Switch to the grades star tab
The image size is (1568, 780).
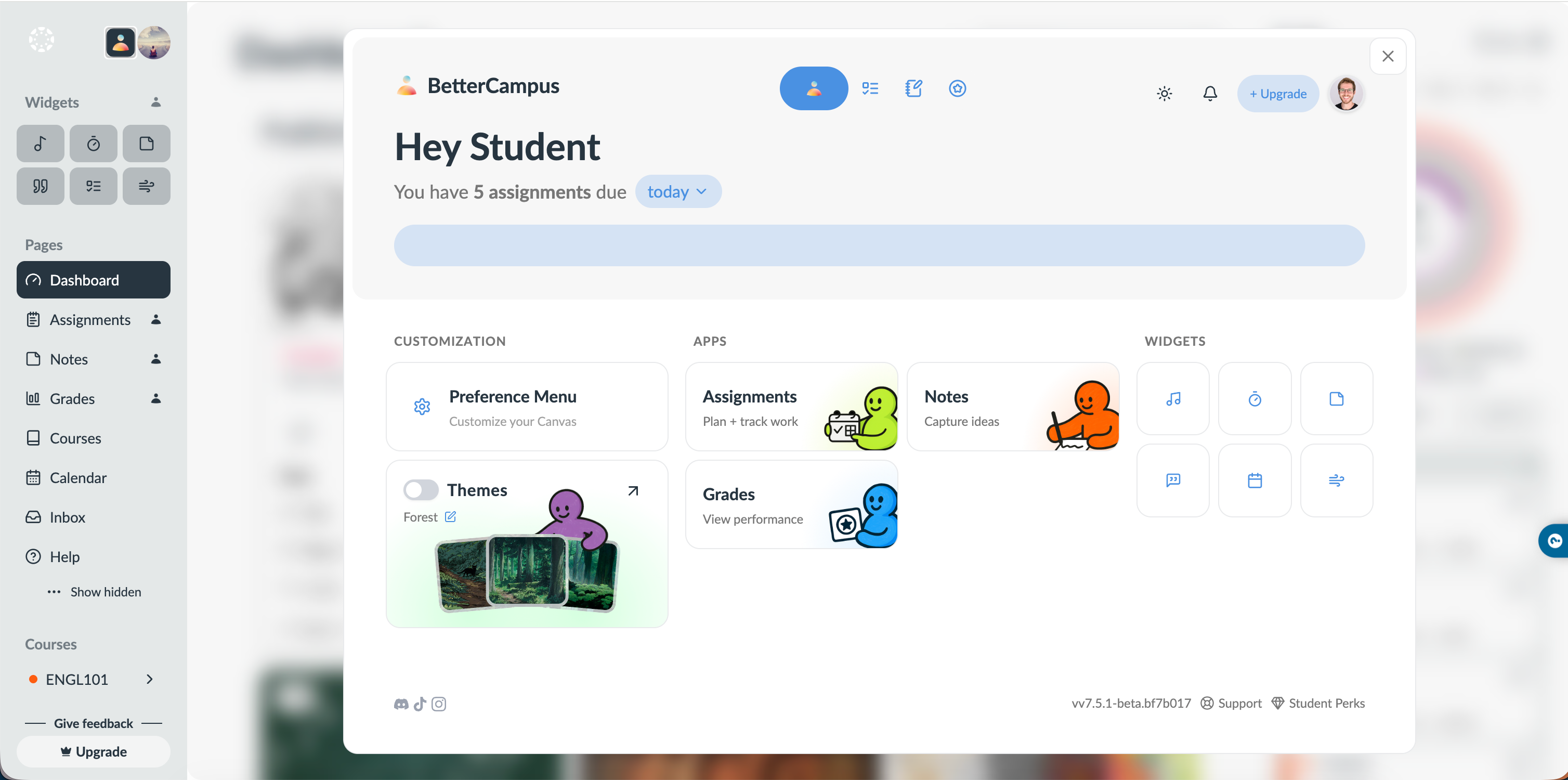click(x=957, y=88)
